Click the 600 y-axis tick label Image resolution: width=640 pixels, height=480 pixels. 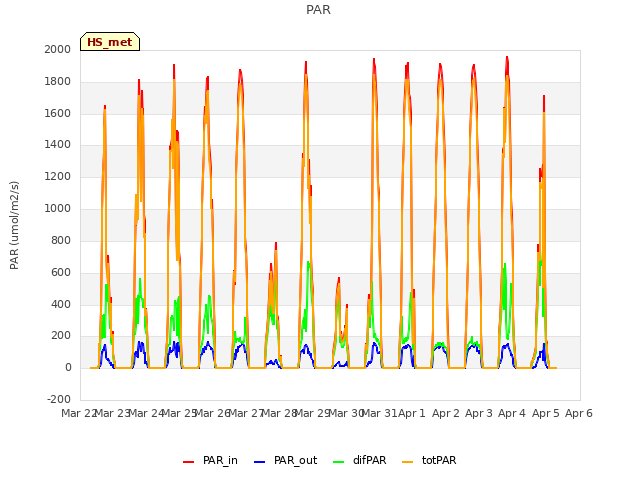(61, 272)
